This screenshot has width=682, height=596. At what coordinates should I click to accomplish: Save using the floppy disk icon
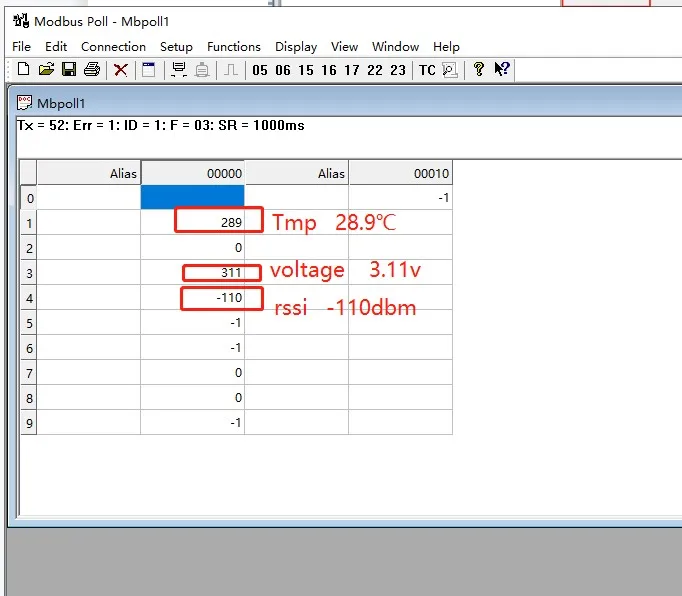pos(69,70)
